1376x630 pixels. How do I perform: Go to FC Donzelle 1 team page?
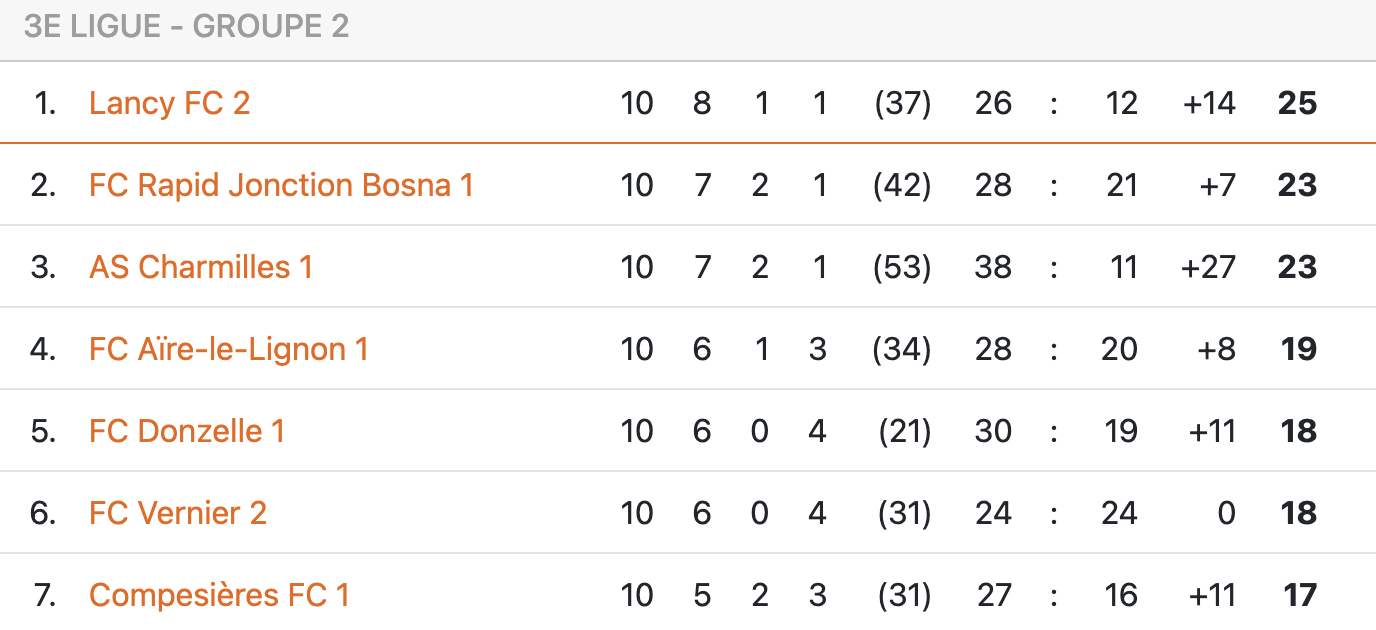186,431
